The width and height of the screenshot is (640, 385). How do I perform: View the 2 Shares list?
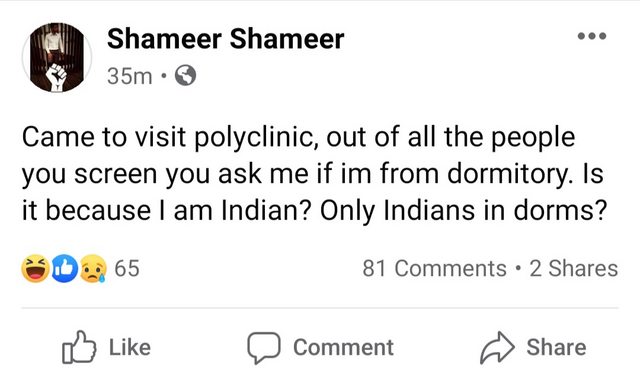pos(573,269)
